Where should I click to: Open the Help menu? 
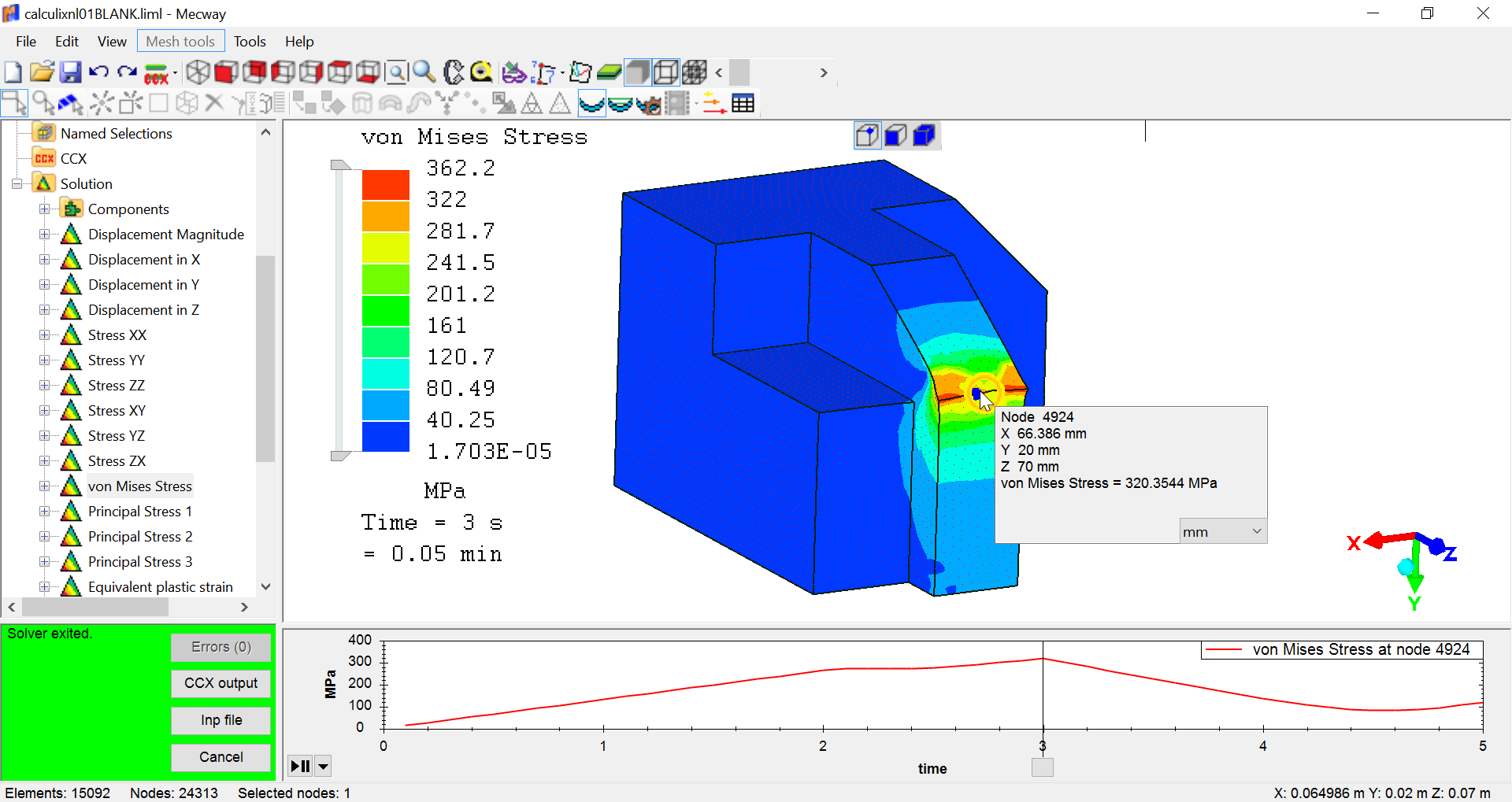tap(299, 42)
